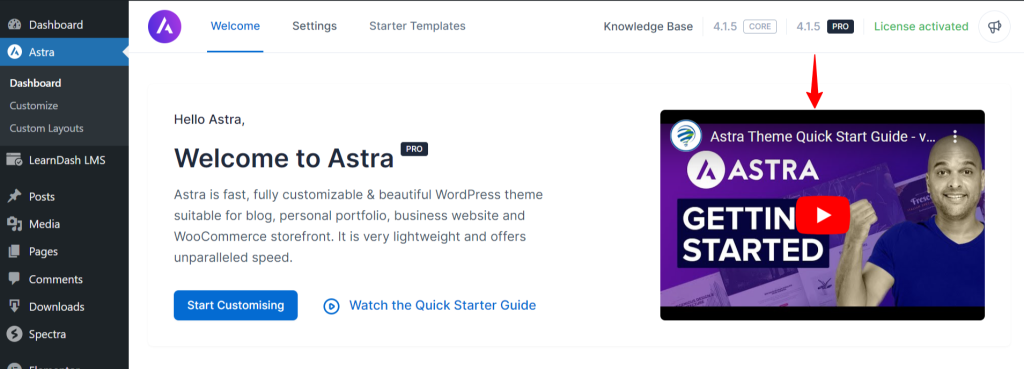Open the Knowledge Base link
The height and width of the screenshot is (369, 1024).
pos(648,27)
